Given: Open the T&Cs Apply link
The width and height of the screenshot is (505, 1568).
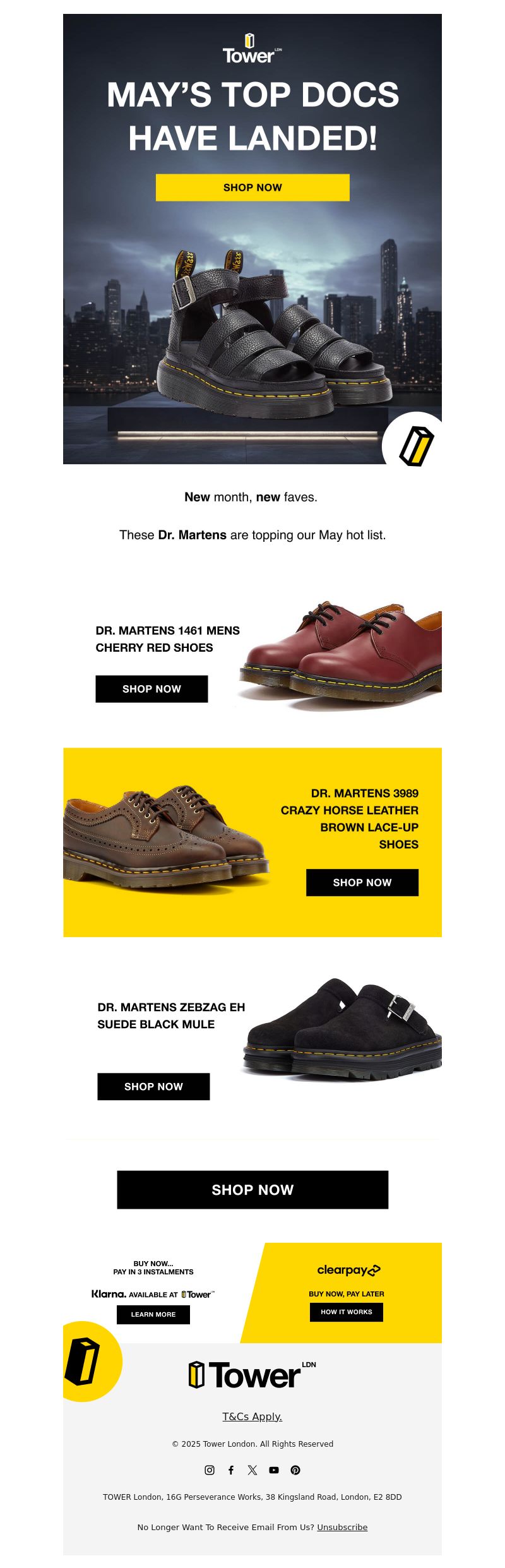Looking at the screenshot, I should [x=252, y=1416].
